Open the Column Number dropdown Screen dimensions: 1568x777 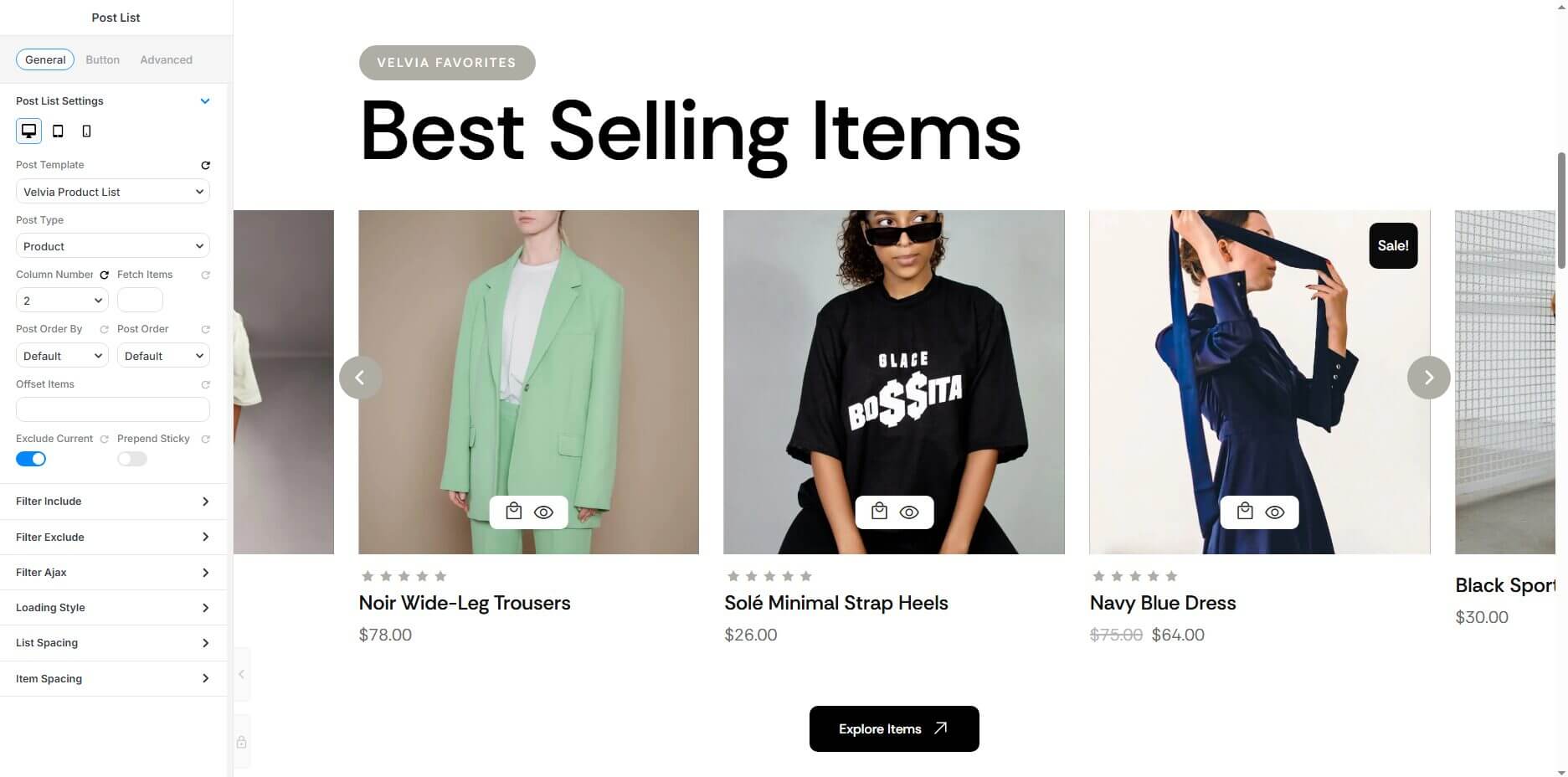[x=62, y=300]
